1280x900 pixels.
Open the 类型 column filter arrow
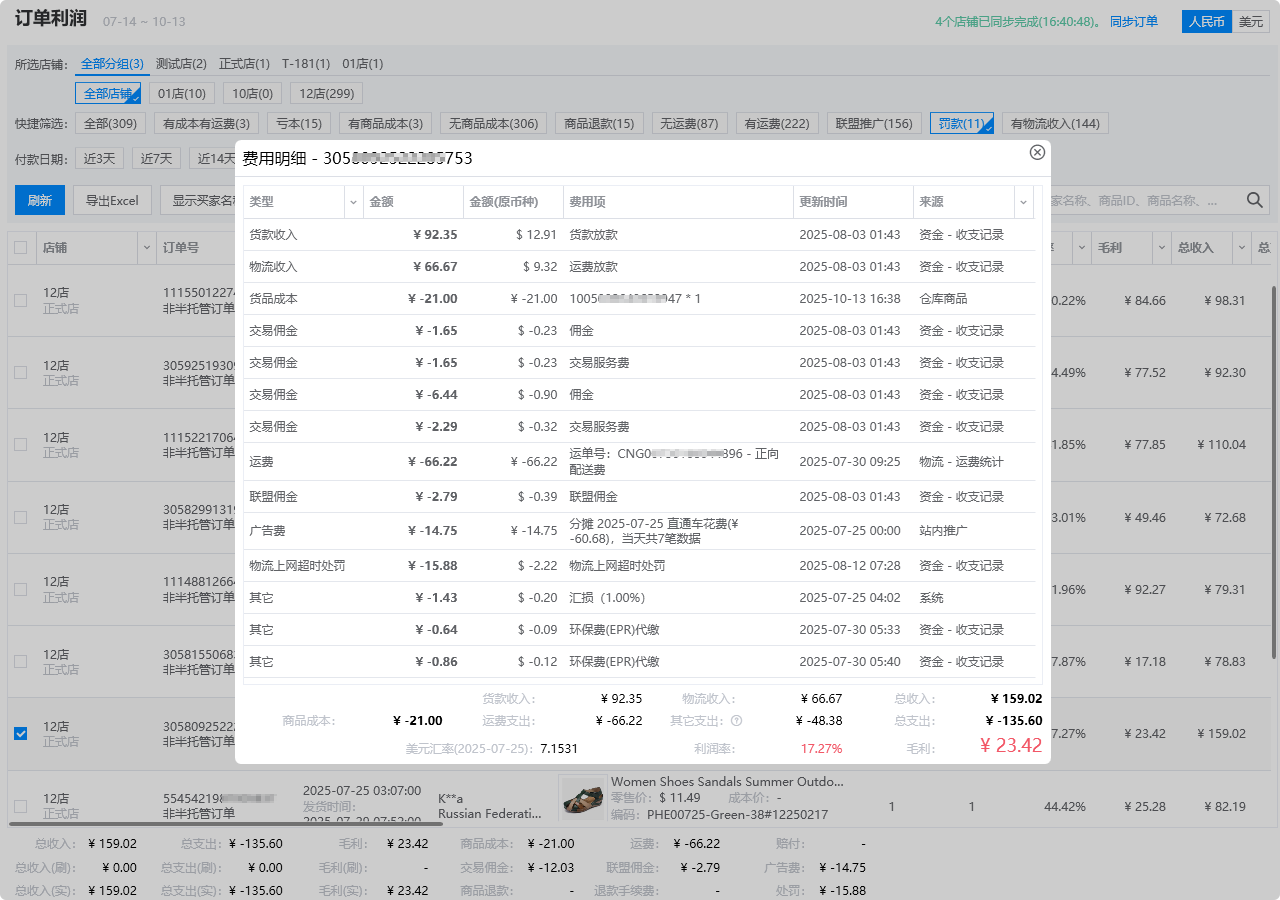pyautogui.click(x=352, y=202)
